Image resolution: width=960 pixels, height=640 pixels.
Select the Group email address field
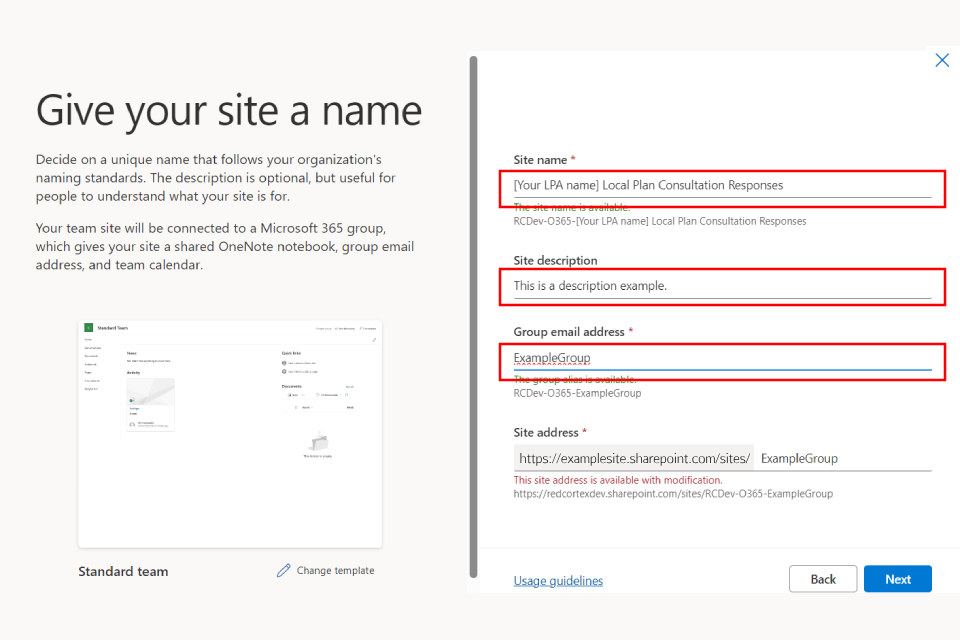pyautogui.click(x=722, y=358)
